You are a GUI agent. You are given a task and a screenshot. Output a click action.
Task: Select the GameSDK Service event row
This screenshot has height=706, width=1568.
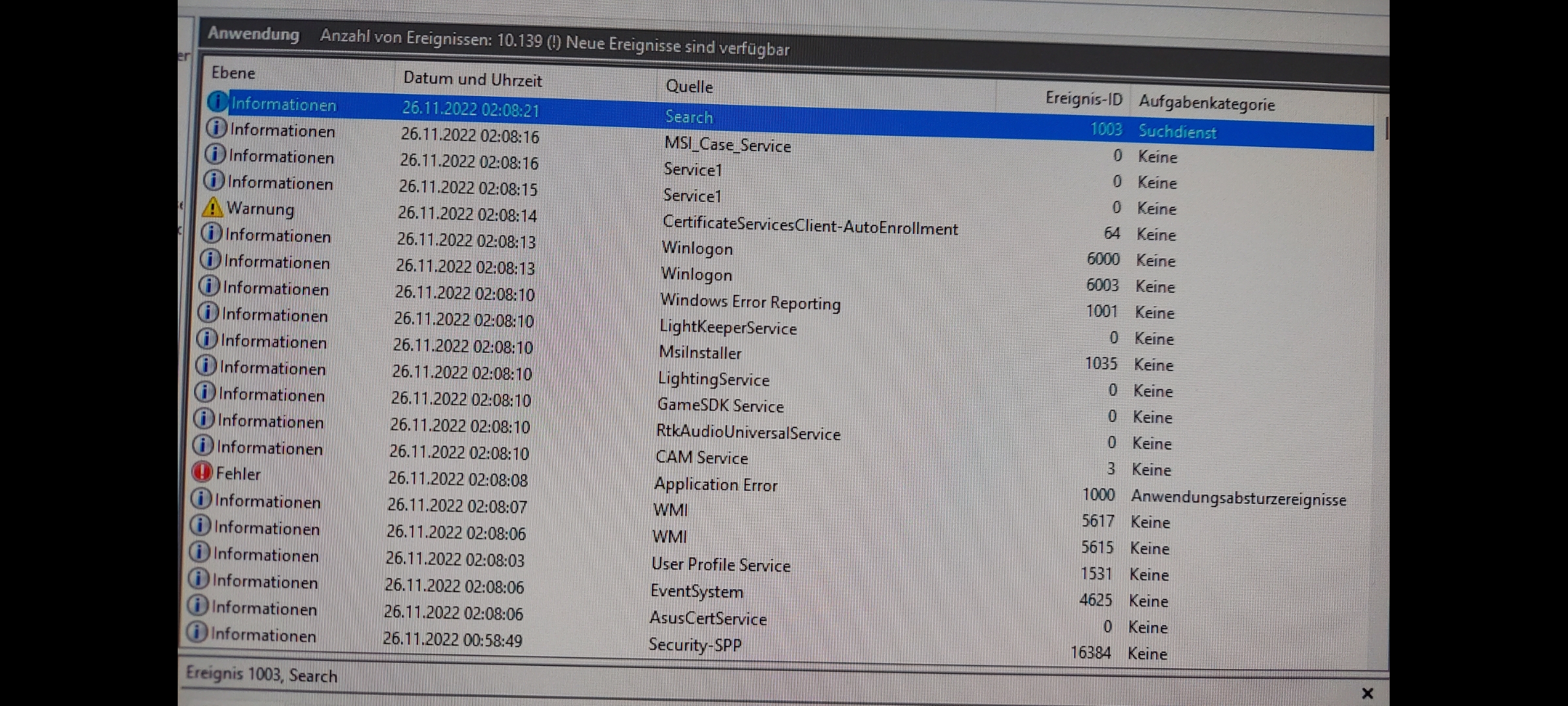(x=720, y=406)
